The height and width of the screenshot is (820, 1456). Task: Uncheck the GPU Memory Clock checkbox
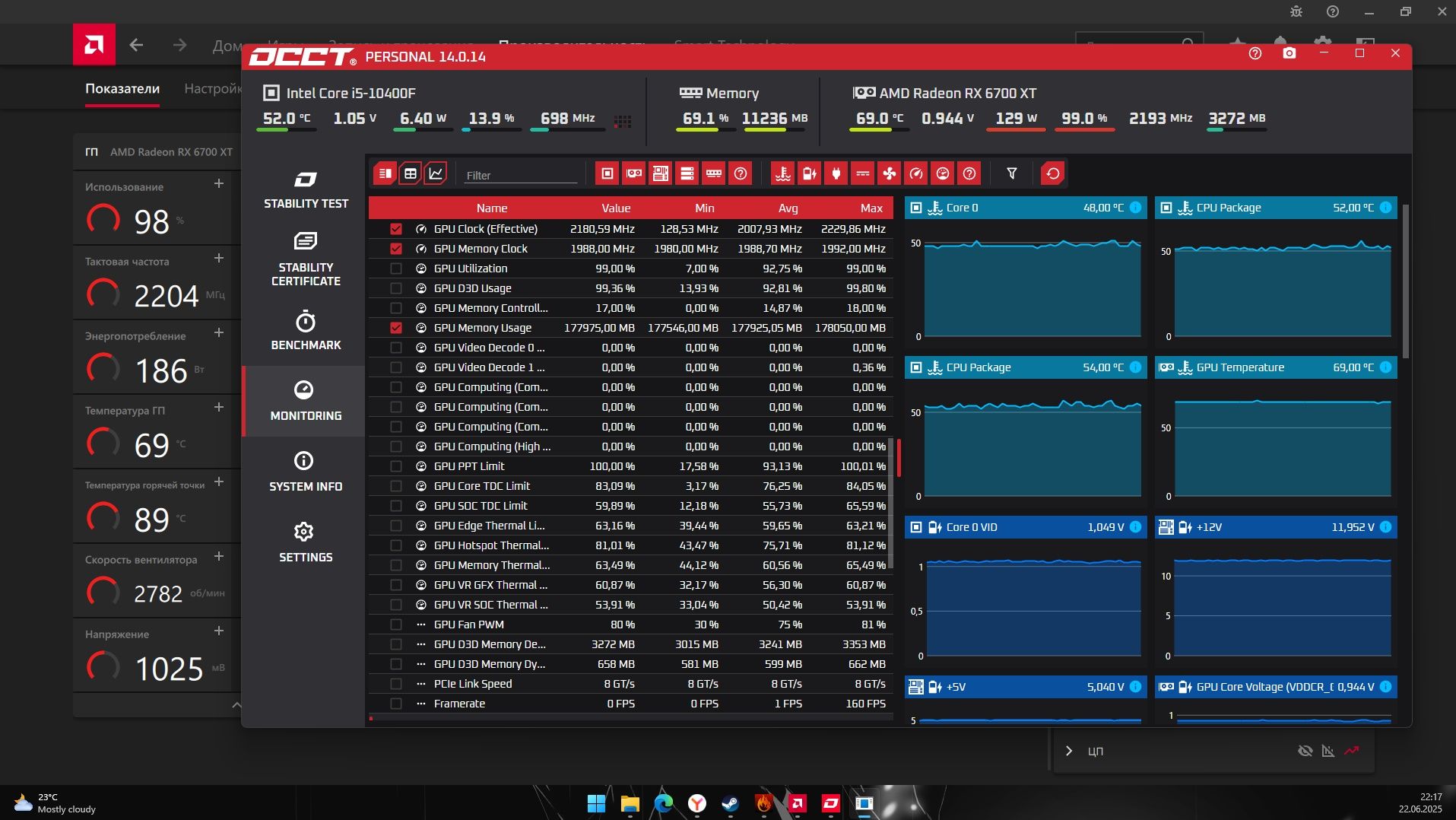[395, 249]
